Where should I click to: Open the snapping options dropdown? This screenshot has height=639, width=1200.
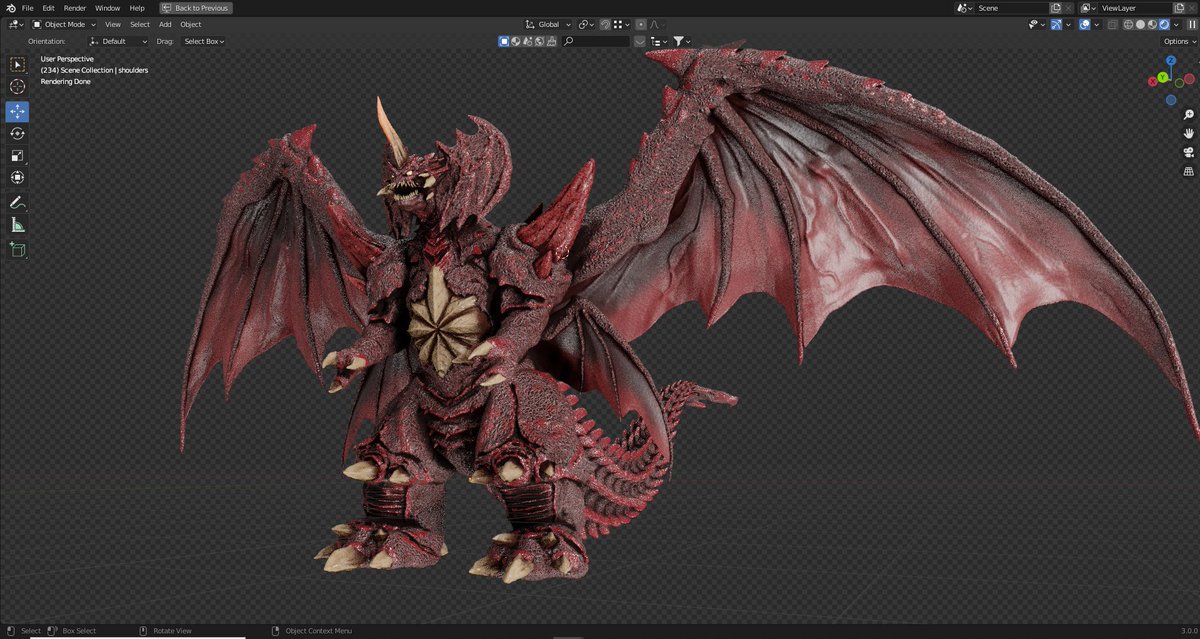622,24
